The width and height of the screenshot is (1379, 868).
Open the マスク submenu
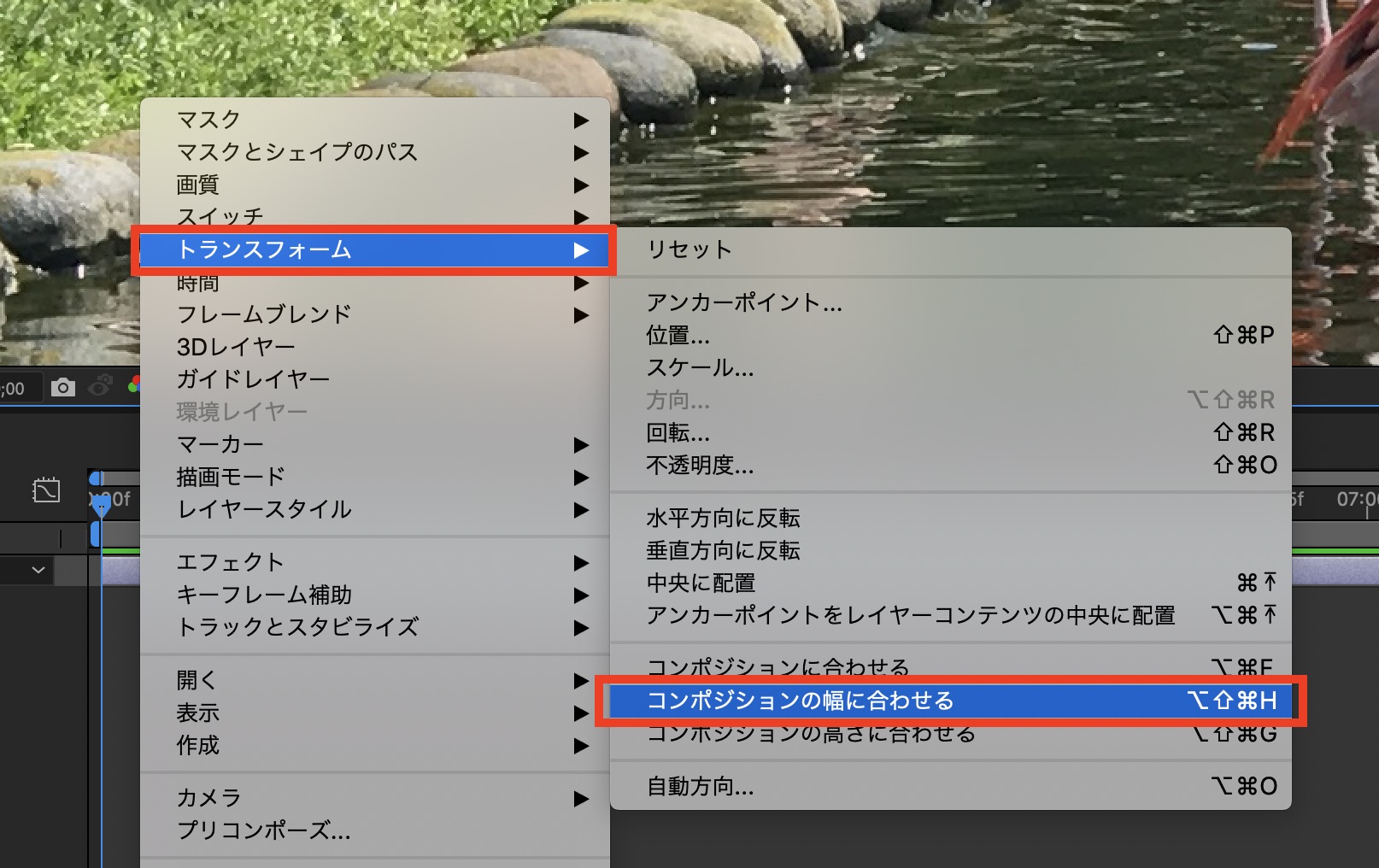(x=375, y=120)
